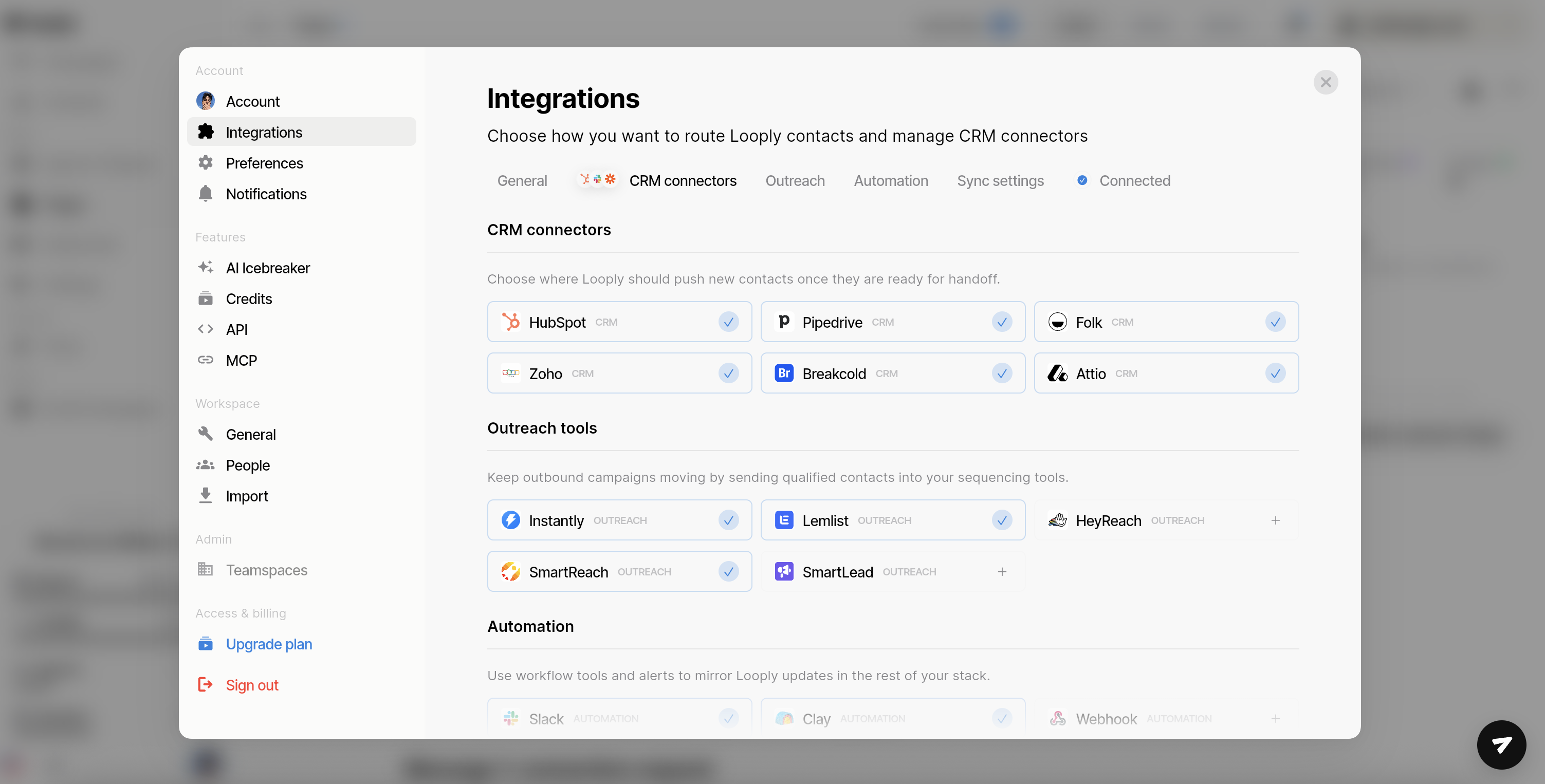Add the Webhook integration with plus

point(1276,718)
